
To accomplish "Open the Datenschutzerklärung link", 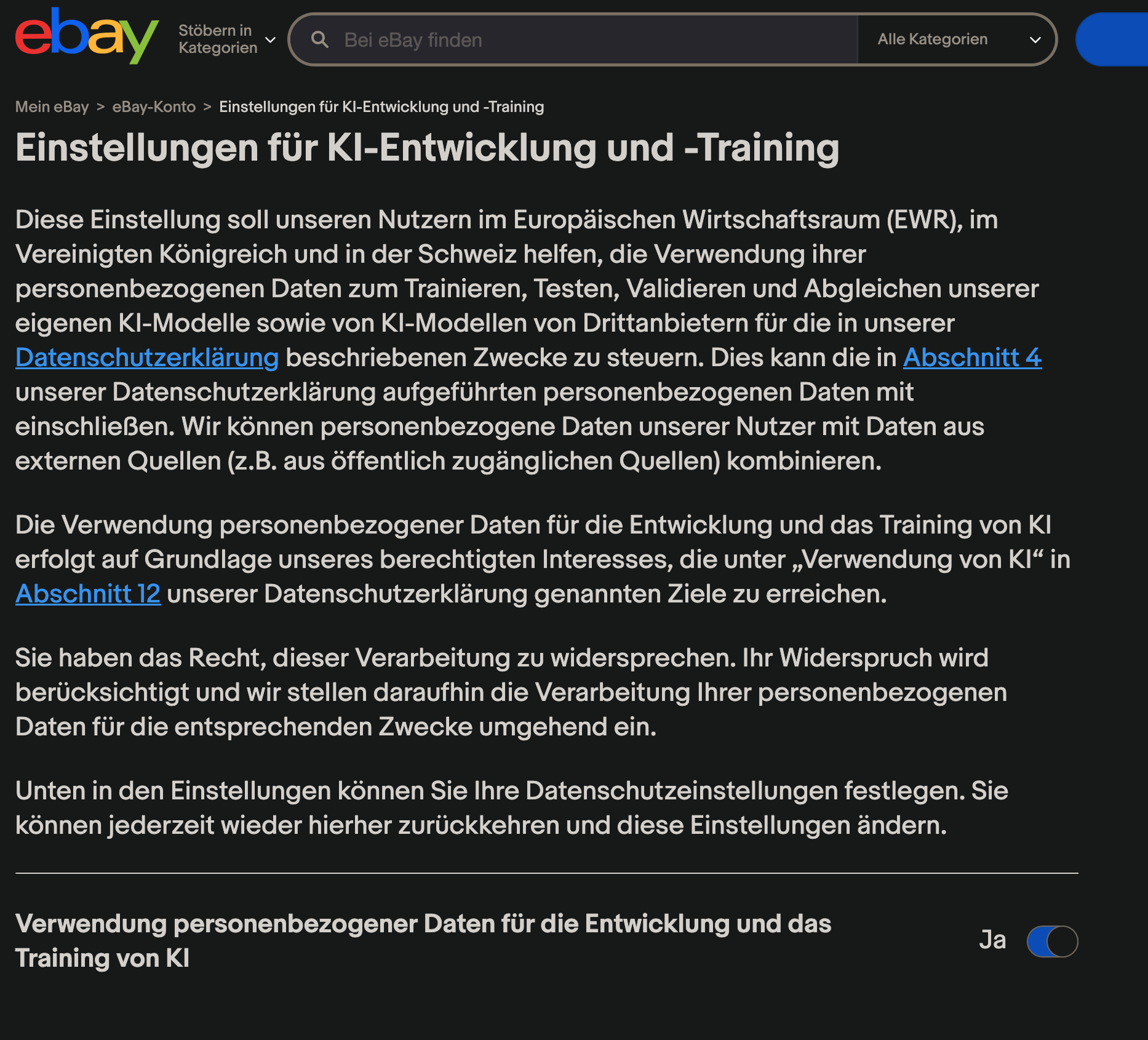I will point(147,358).
